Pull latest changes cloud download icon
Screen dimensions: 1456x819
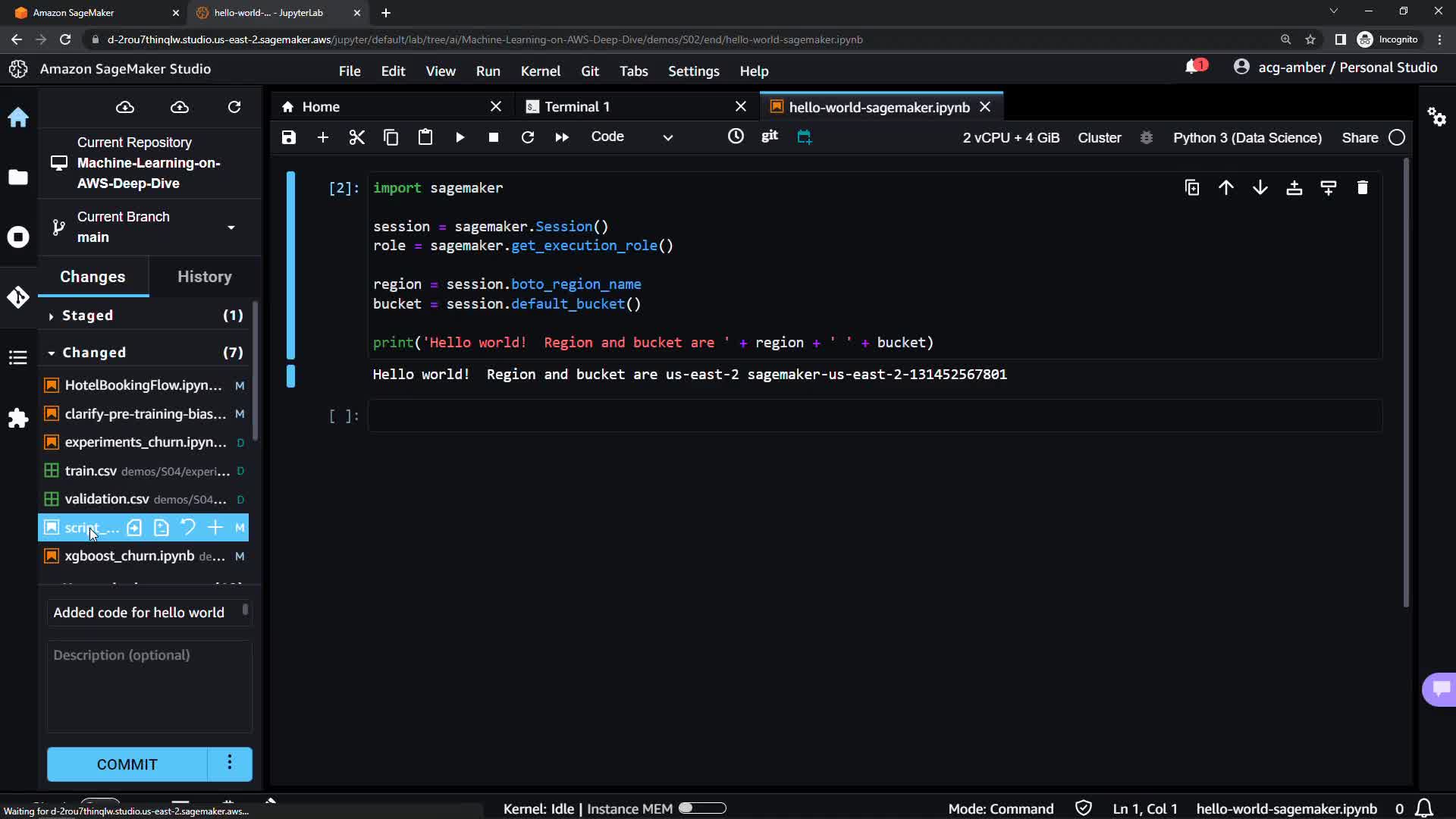(x=125, y=107)
